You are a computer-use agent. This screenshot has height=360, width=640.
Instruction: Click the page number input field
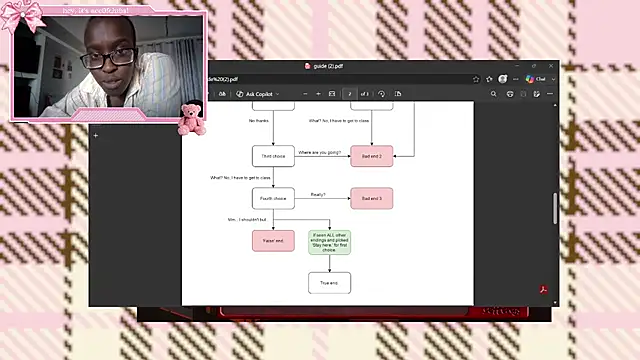350,94
